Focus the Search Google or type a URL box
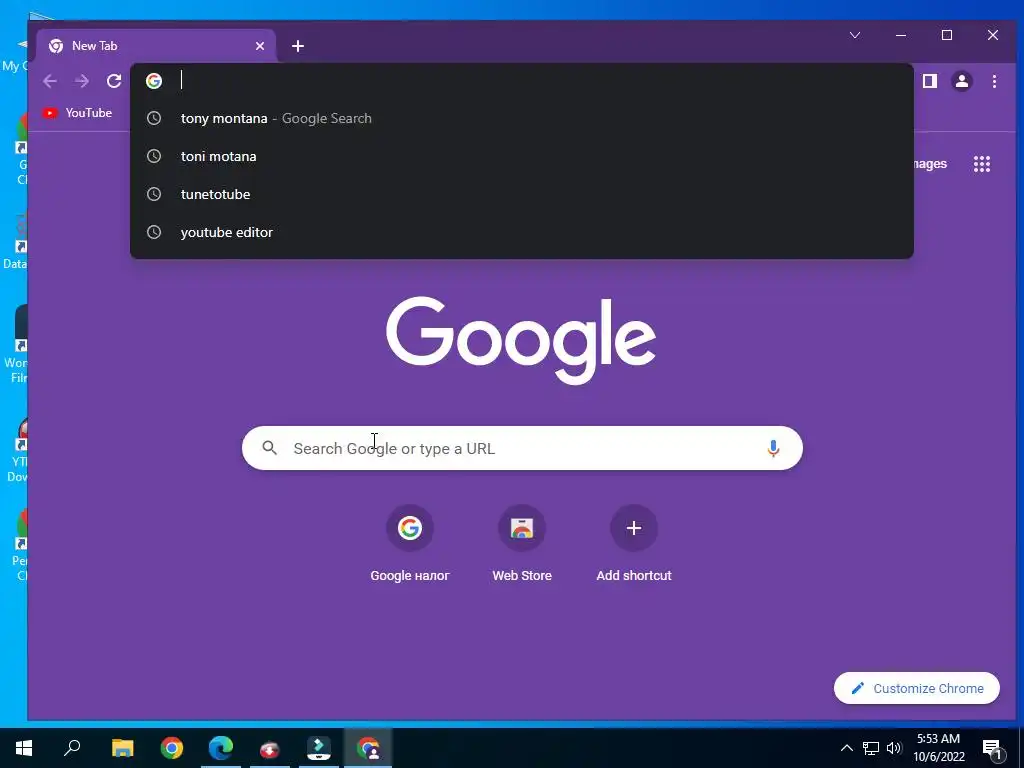1024x768 pixels. 522,448
